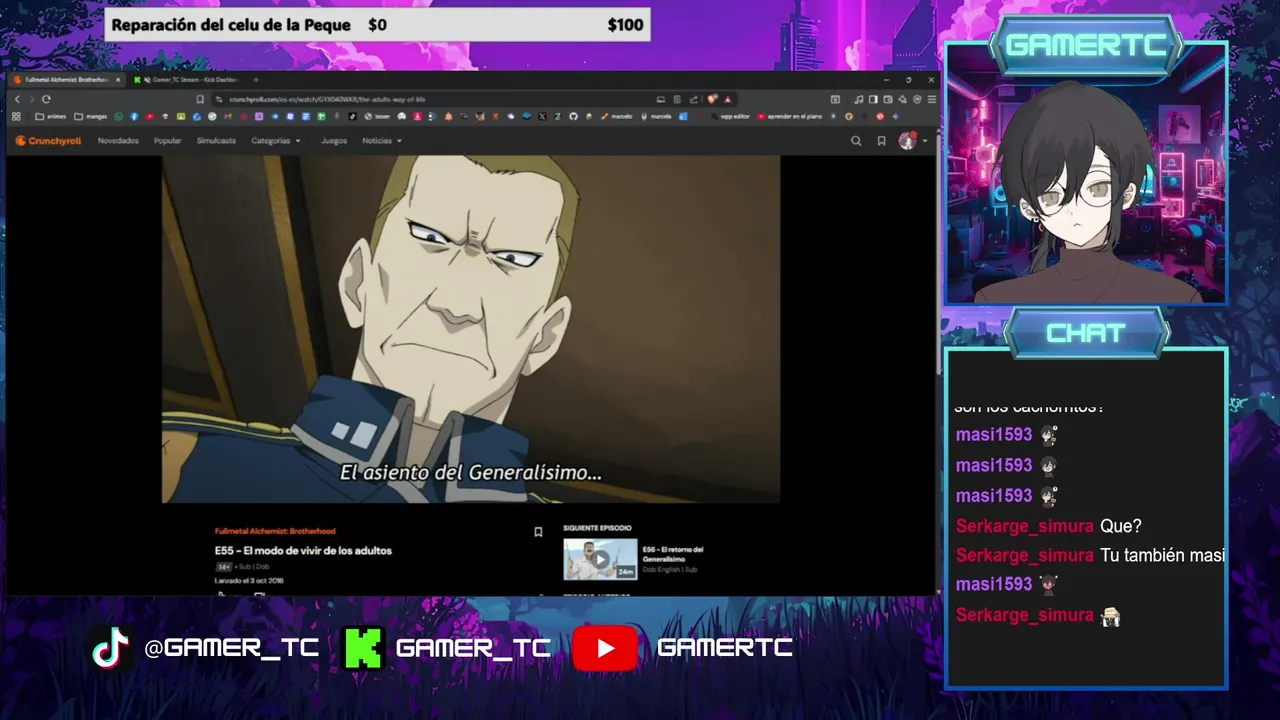Open the Gmail bookmark

[x=228, y=116]
